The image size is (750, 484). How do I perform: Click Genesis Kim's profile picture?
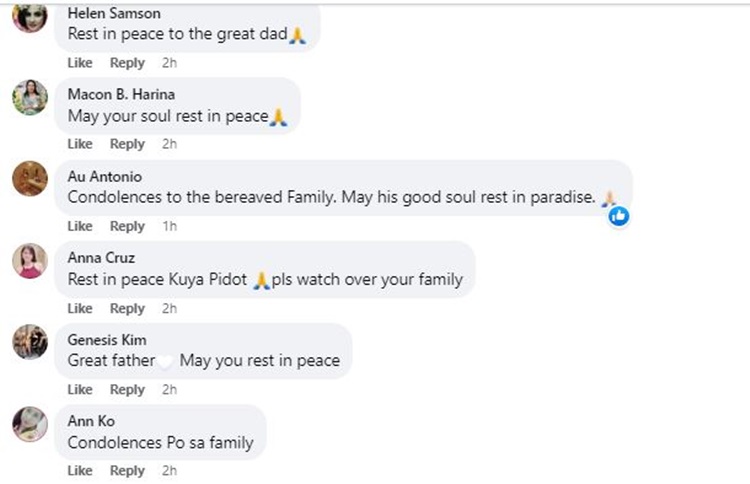(30, 342)
